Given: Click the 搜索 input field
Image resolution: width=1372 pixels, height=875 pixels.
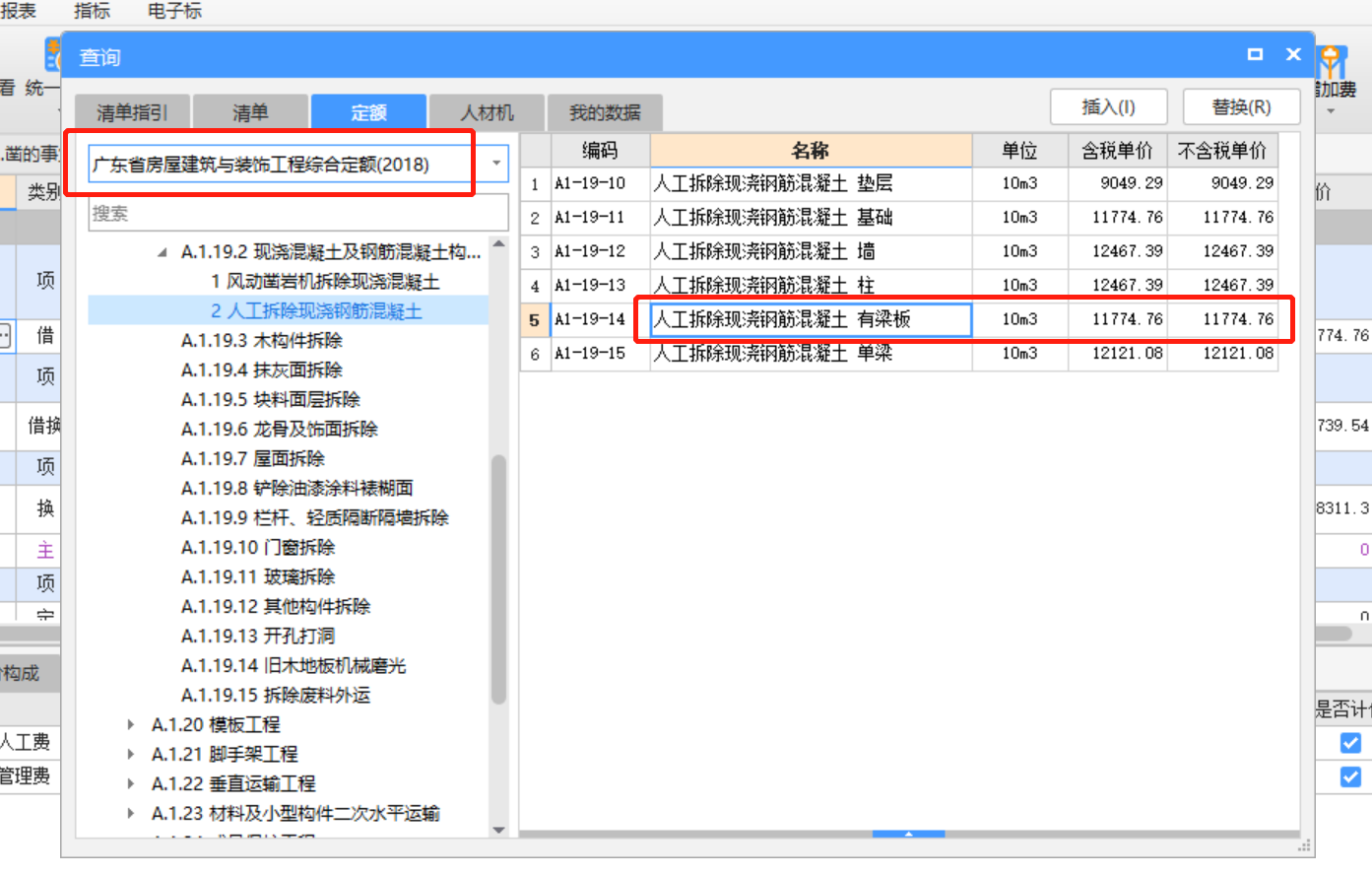Looking at the screenshot, I should 298,213.
